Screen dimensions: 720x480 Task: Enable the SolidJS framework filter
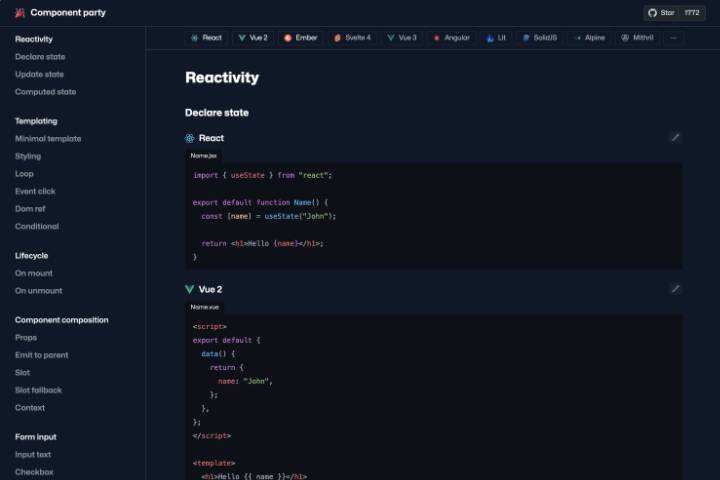[x=540, y=37]
